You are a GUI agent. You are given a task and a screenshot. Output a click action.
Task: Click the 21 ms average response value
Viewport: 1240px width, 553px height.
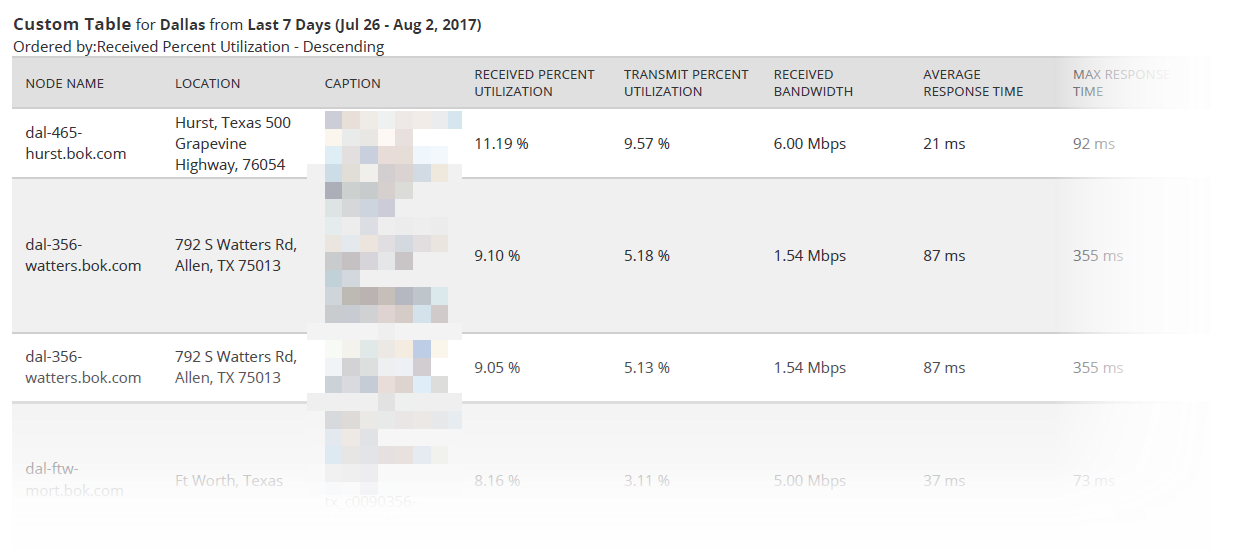tap(944, 144)
